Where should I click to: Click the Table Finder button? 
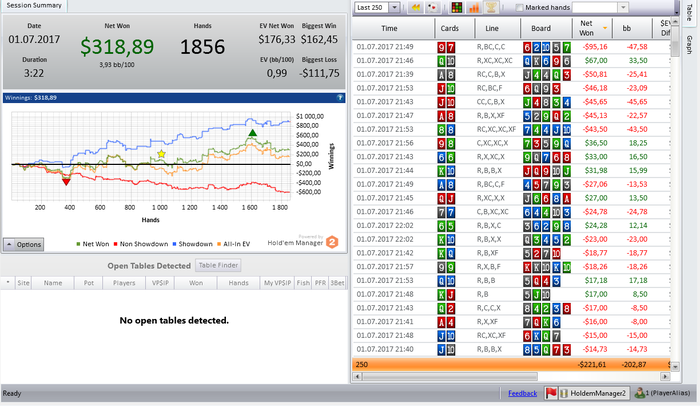[x=218, y=265]
